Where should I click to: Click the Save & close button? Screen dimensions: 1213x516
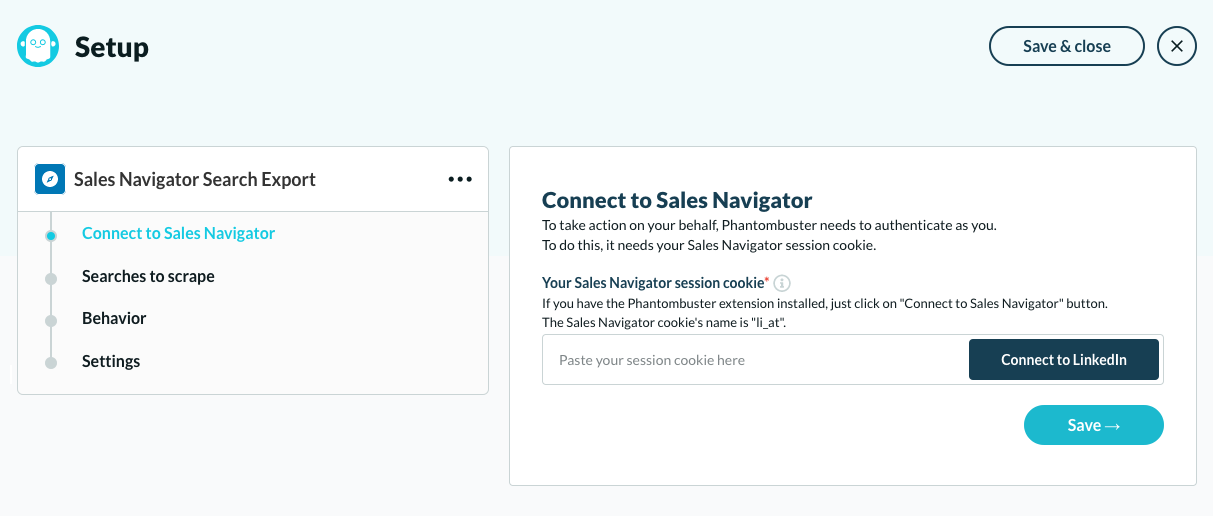click(1067, 46)
